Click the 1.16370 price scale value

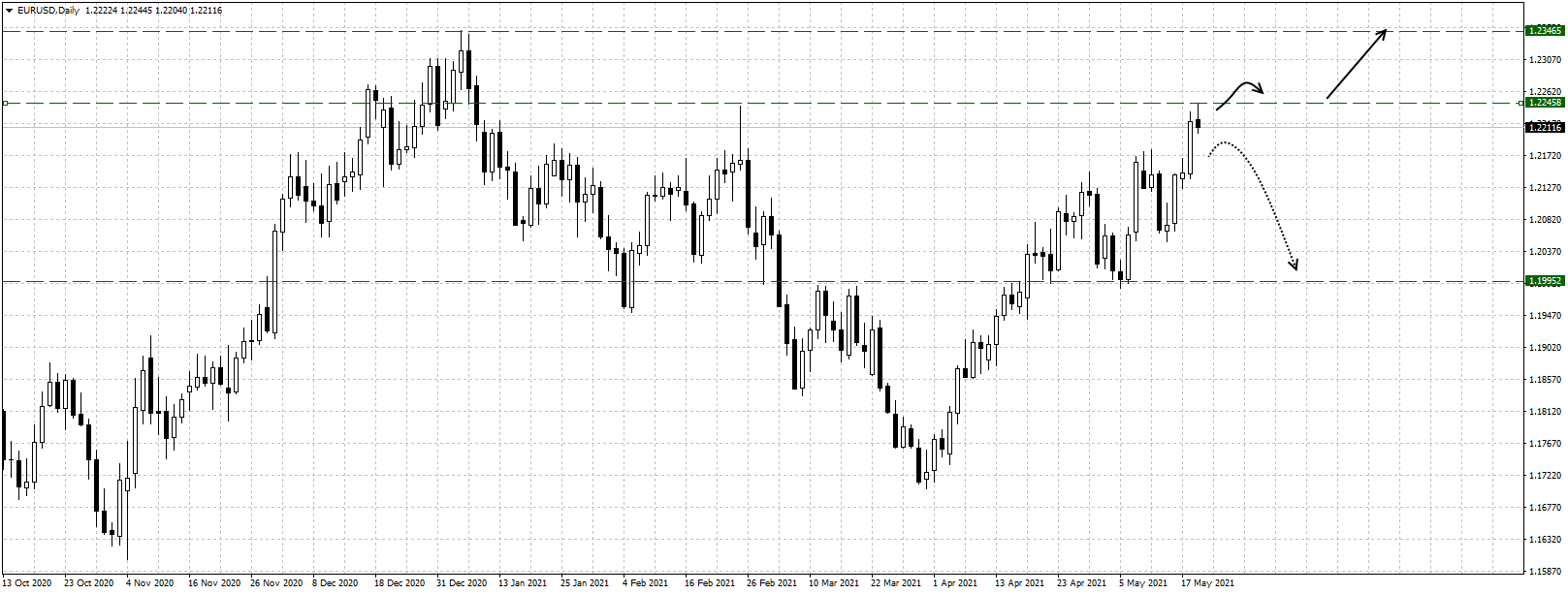pyautogui.click(x=1545, y=540)
